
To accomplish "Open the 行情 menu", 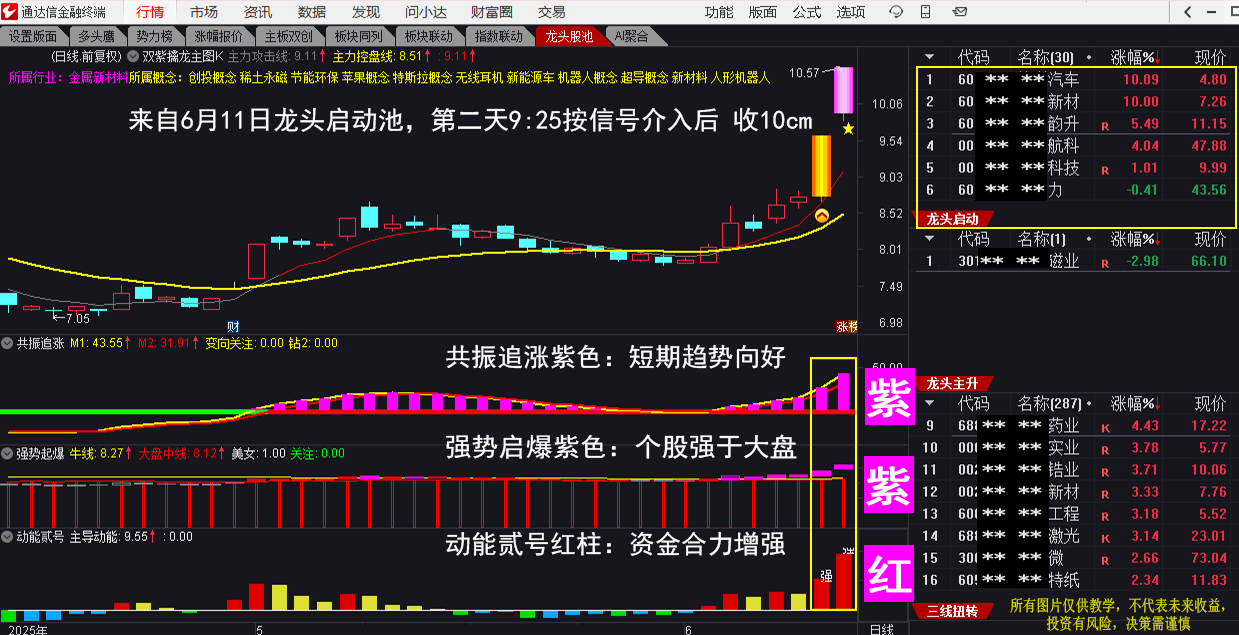I will coord(149,12).
